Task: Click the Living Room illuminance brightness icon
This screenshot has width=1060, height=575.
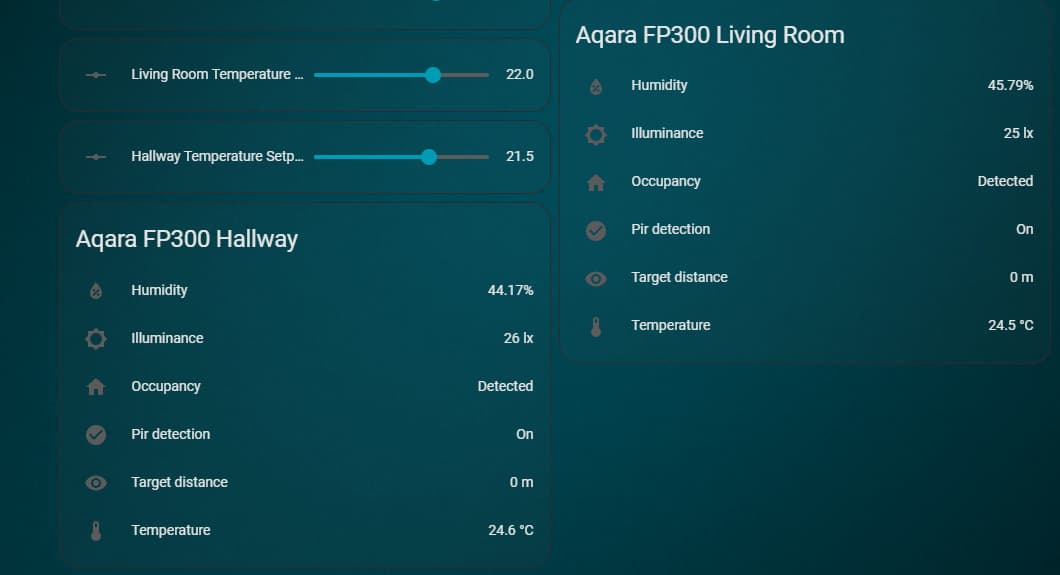Action: (596, 134)
